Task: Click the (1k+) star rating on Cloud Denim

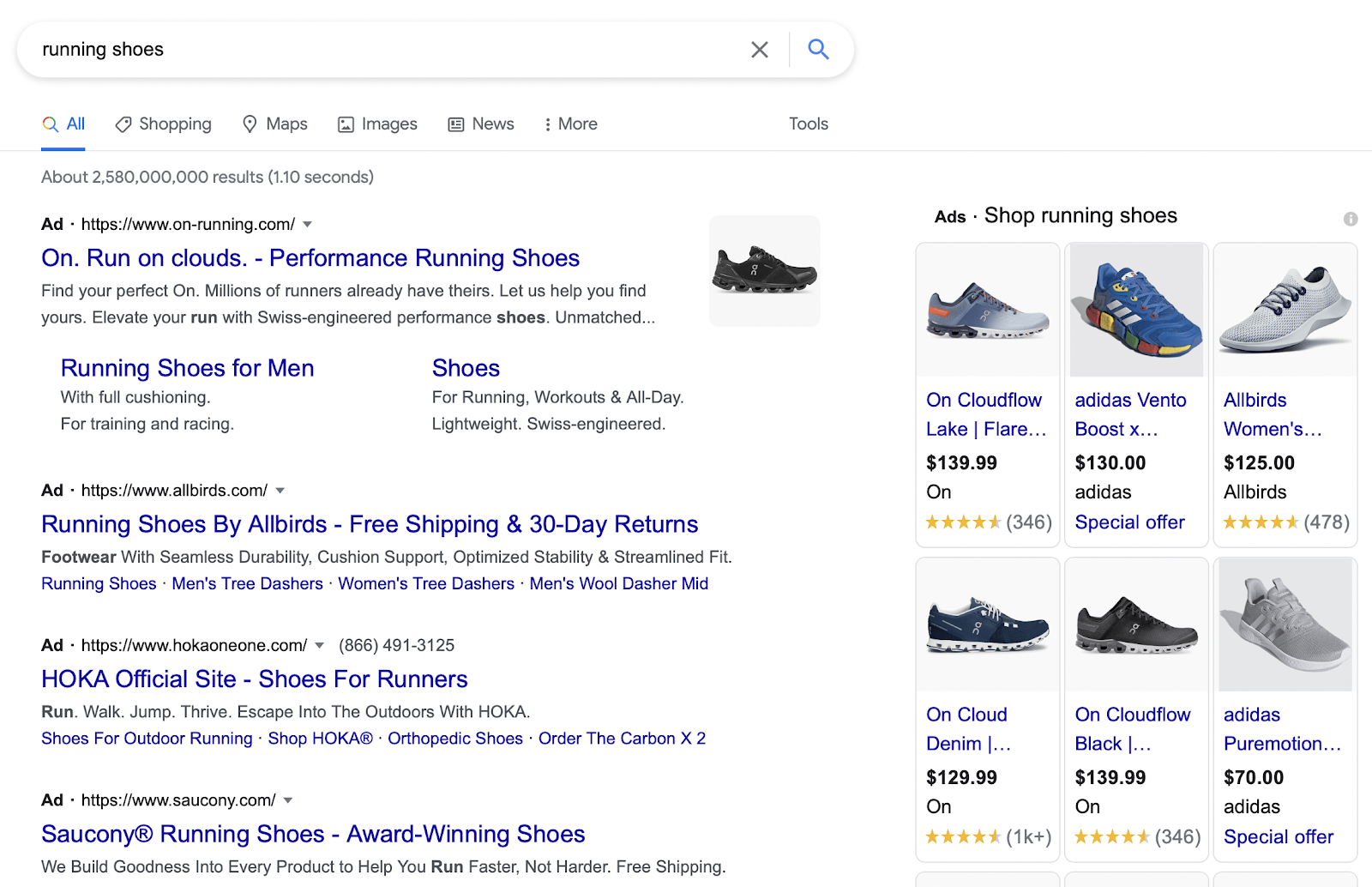Action: (x=989, y=837)
